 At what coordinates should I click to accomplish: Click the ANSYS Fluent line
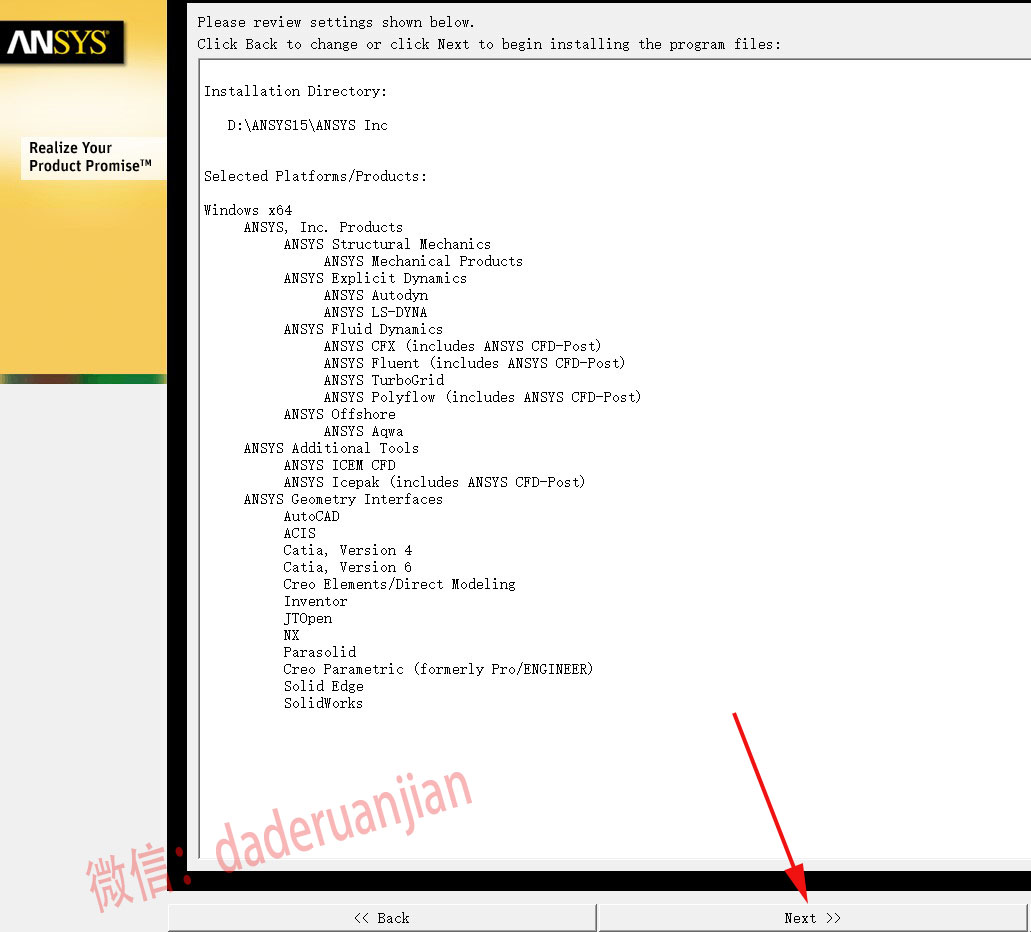point(474,363)
